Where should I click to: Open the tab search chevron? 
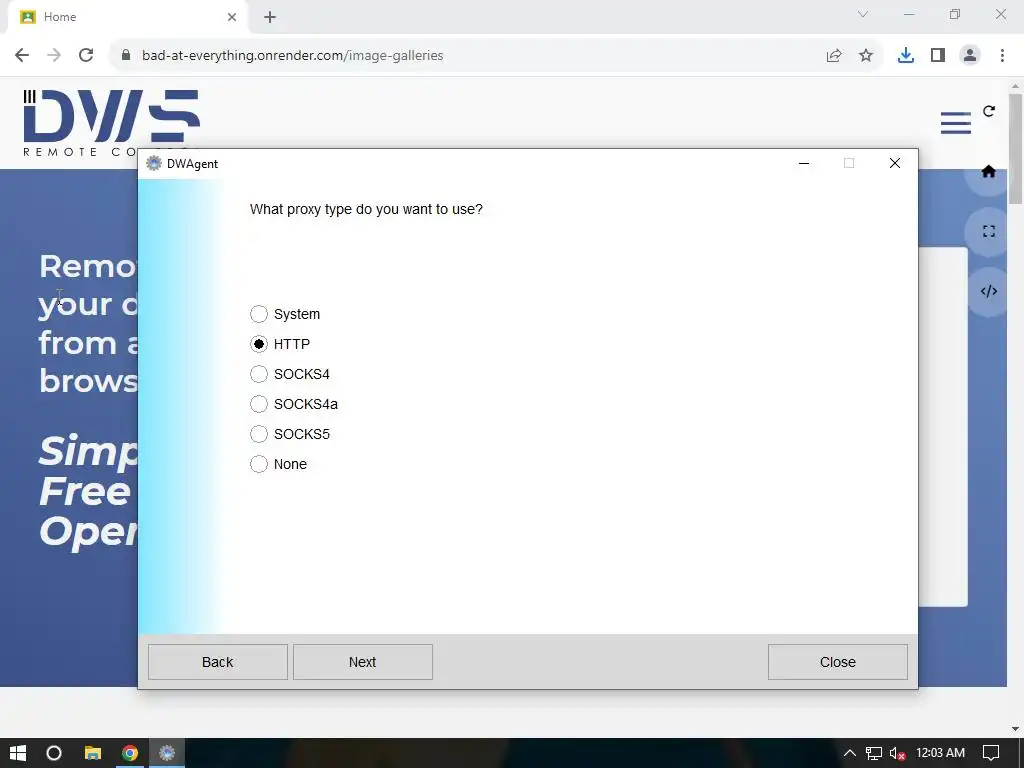coord(863,14)
